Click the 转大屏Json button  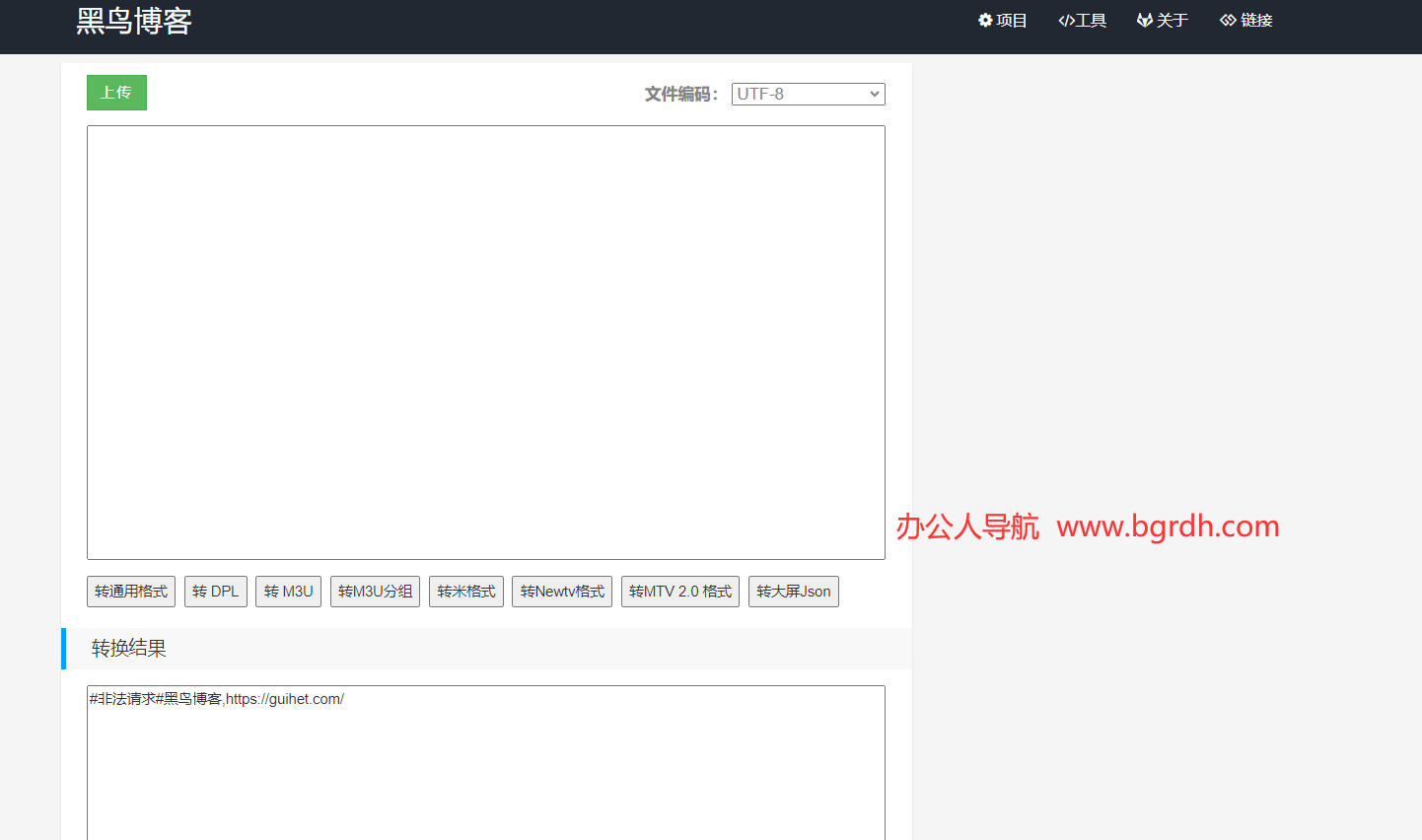793,592
